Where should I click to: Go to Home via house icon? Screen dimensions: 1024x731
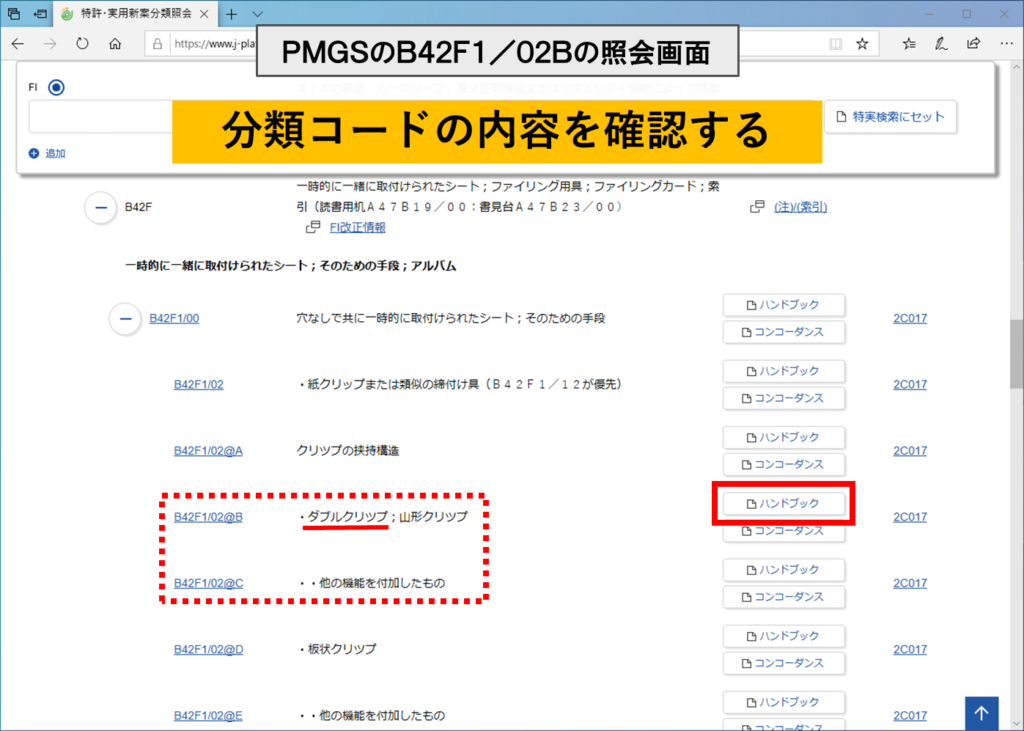[115, 44]
